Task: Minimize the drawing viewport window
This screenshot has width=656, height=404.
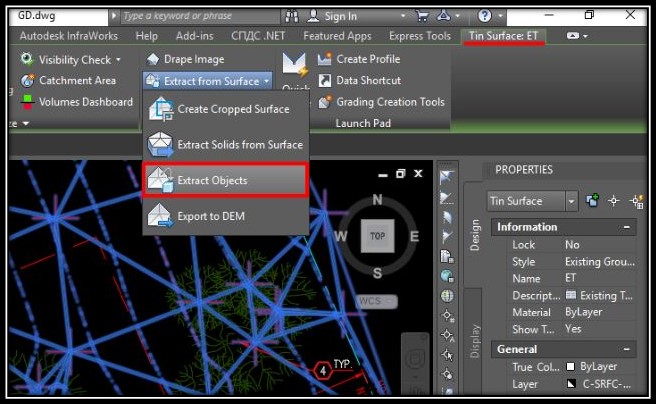Action: click(382, 174)
